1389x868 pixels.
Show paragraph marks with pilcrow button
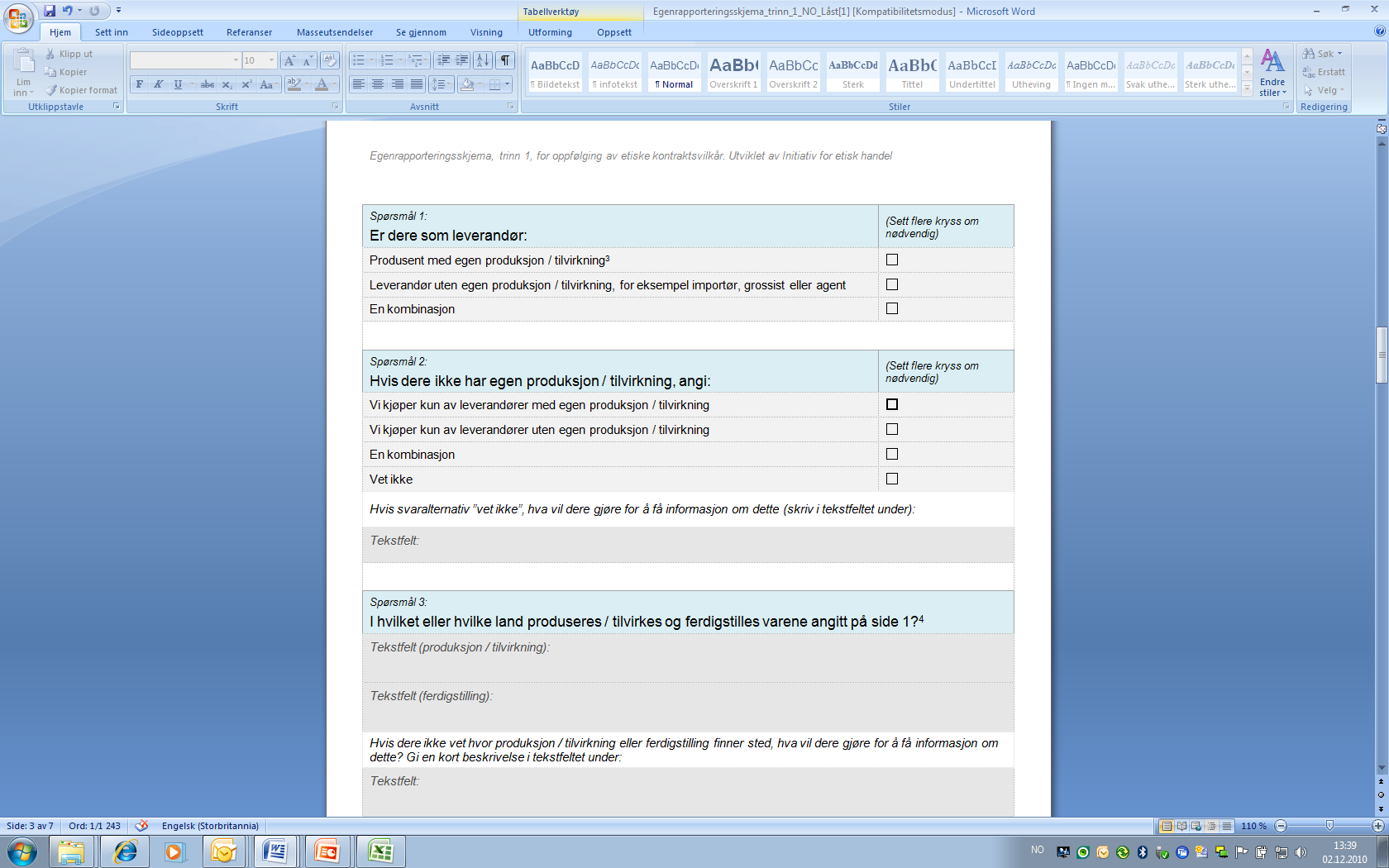[x=505, y=60]
